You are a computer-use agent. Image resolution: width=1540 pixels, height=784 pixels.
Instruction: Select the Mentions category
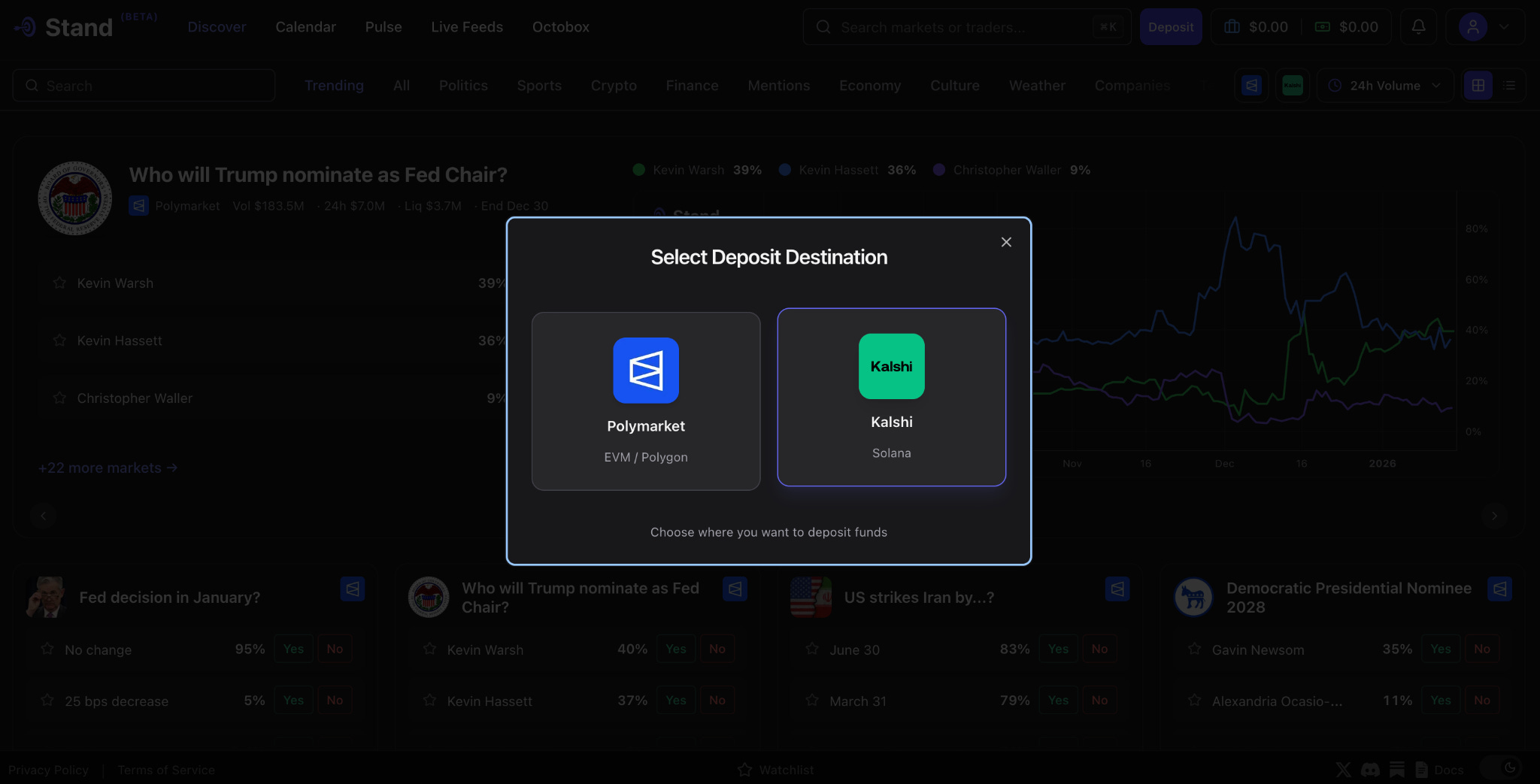779,86
